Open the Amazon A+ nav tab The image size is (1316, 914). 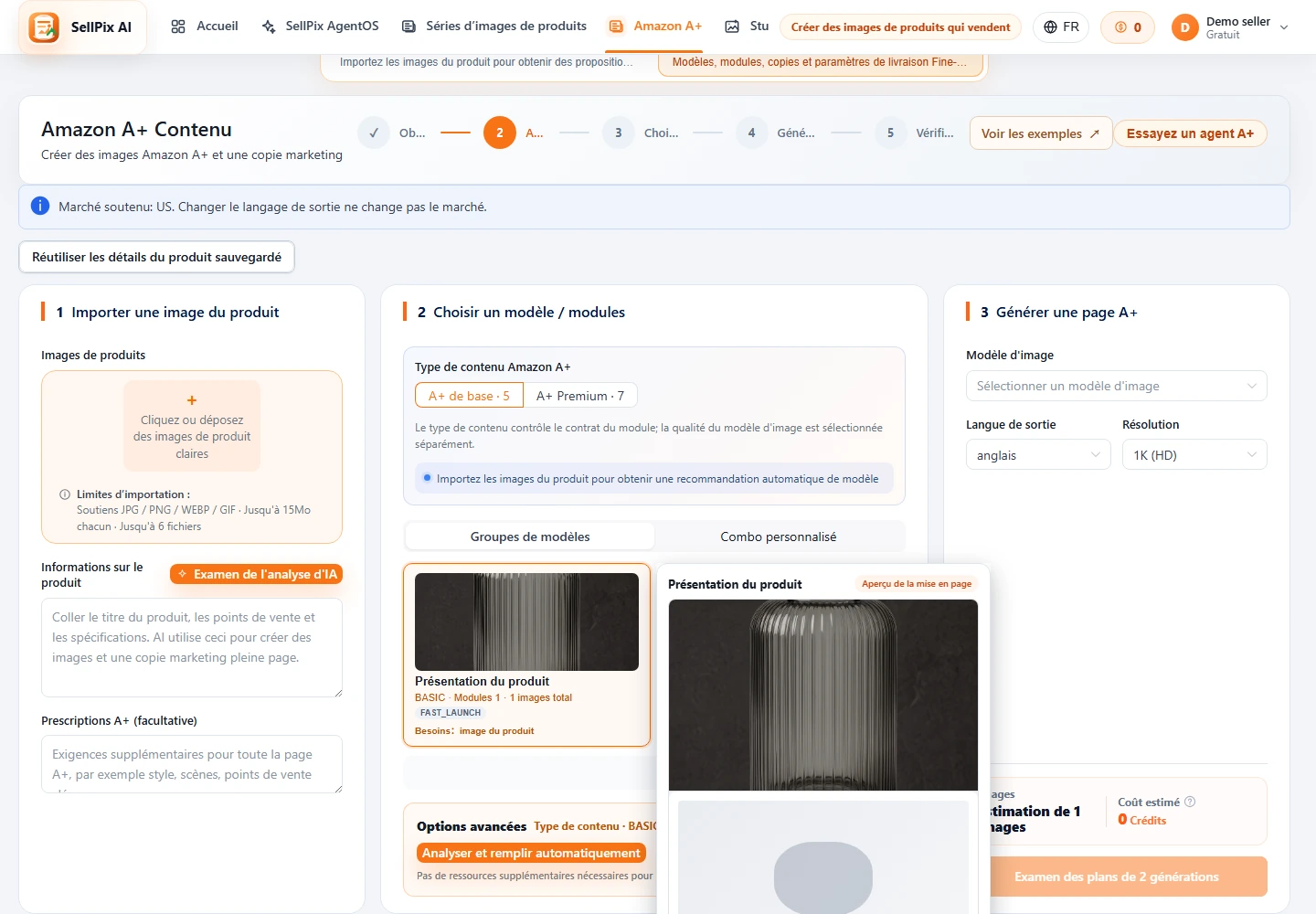click(x=656, y=27)
